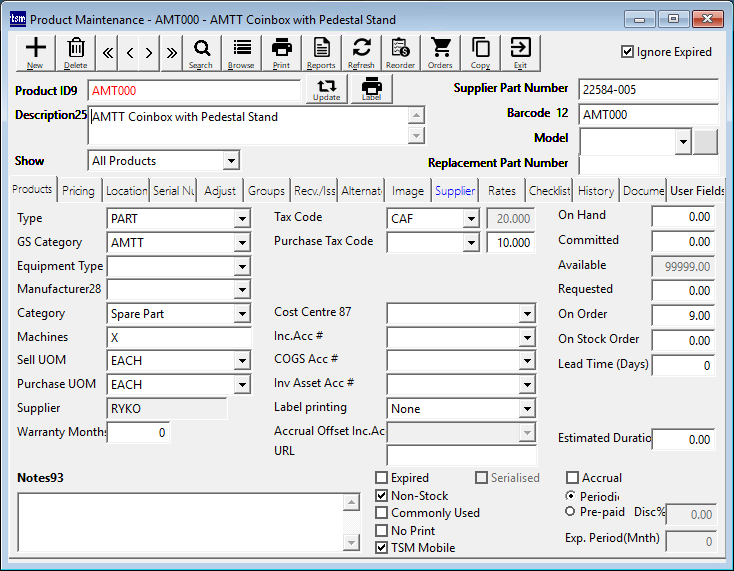Viewport: 734px width, 571px height.
Task: Click the Refresh toolbar icon
Action: (x=361, y=52)
